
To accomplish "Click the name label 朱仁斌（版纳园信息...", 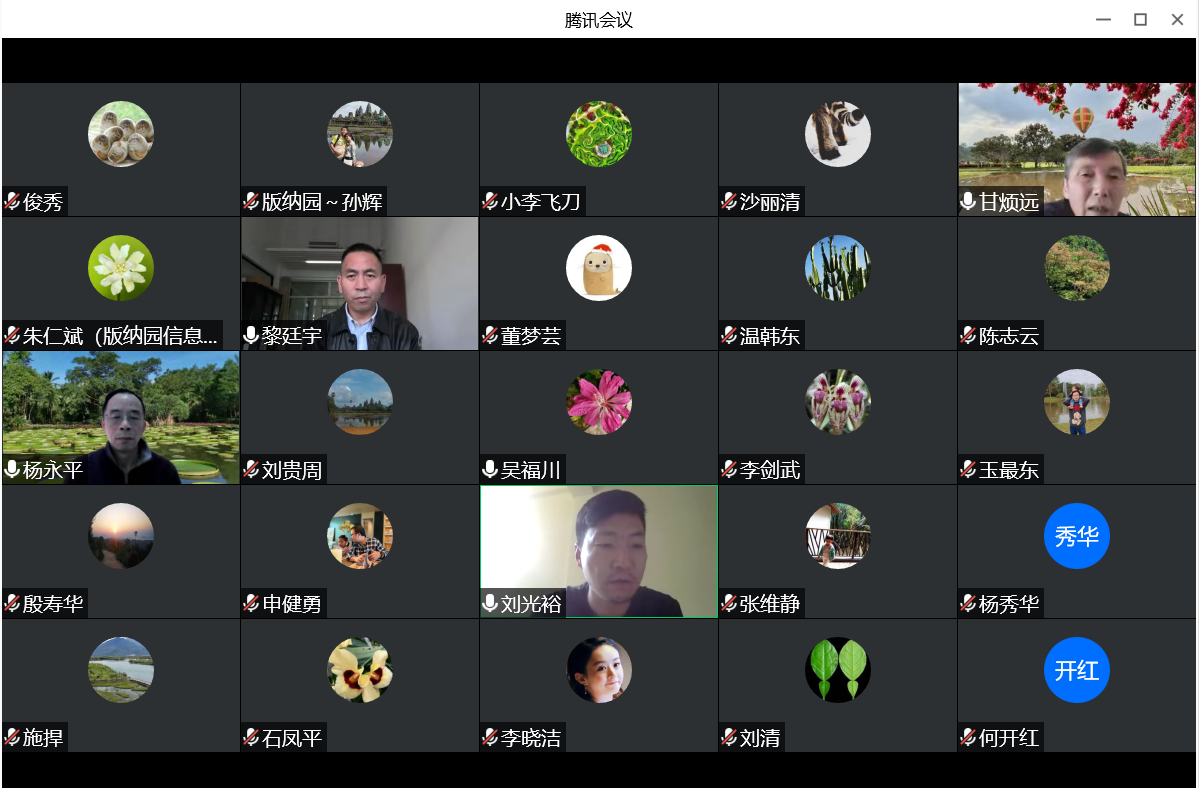I will click(x=120, y=336).
